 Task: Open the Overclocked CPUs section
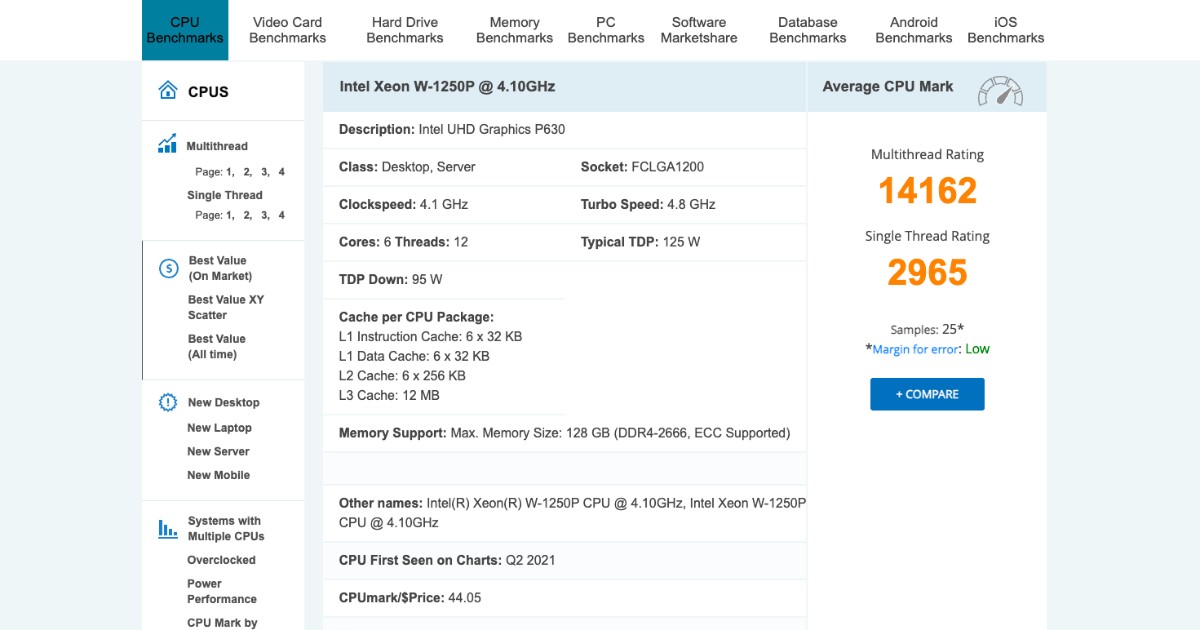[222, 560]
